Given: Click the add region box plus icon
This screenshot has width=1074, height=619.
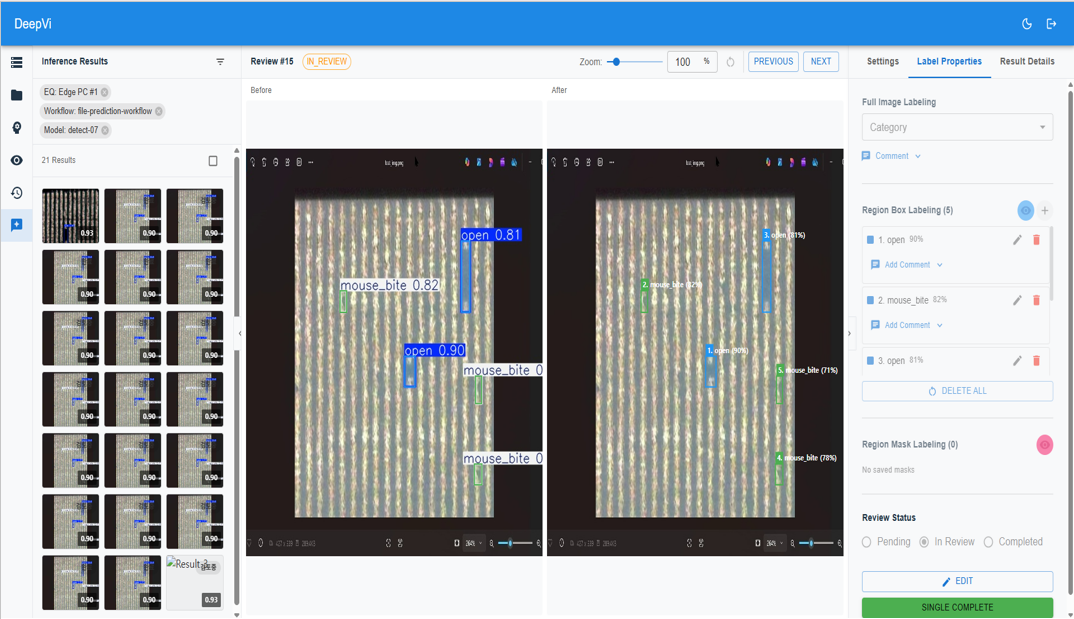Looking at the screenshot, I should click(1045, 211).
